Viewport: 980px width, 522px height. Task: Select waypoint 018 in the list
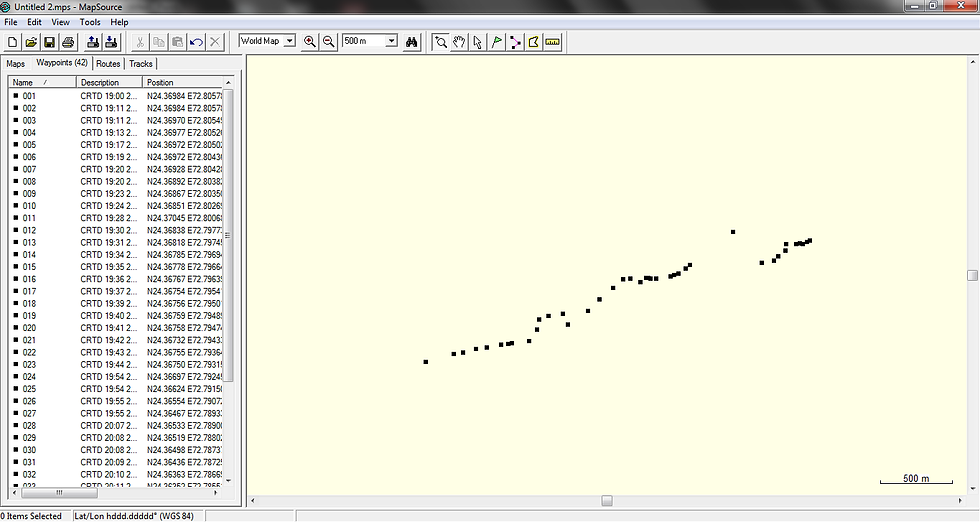point(29,303)
